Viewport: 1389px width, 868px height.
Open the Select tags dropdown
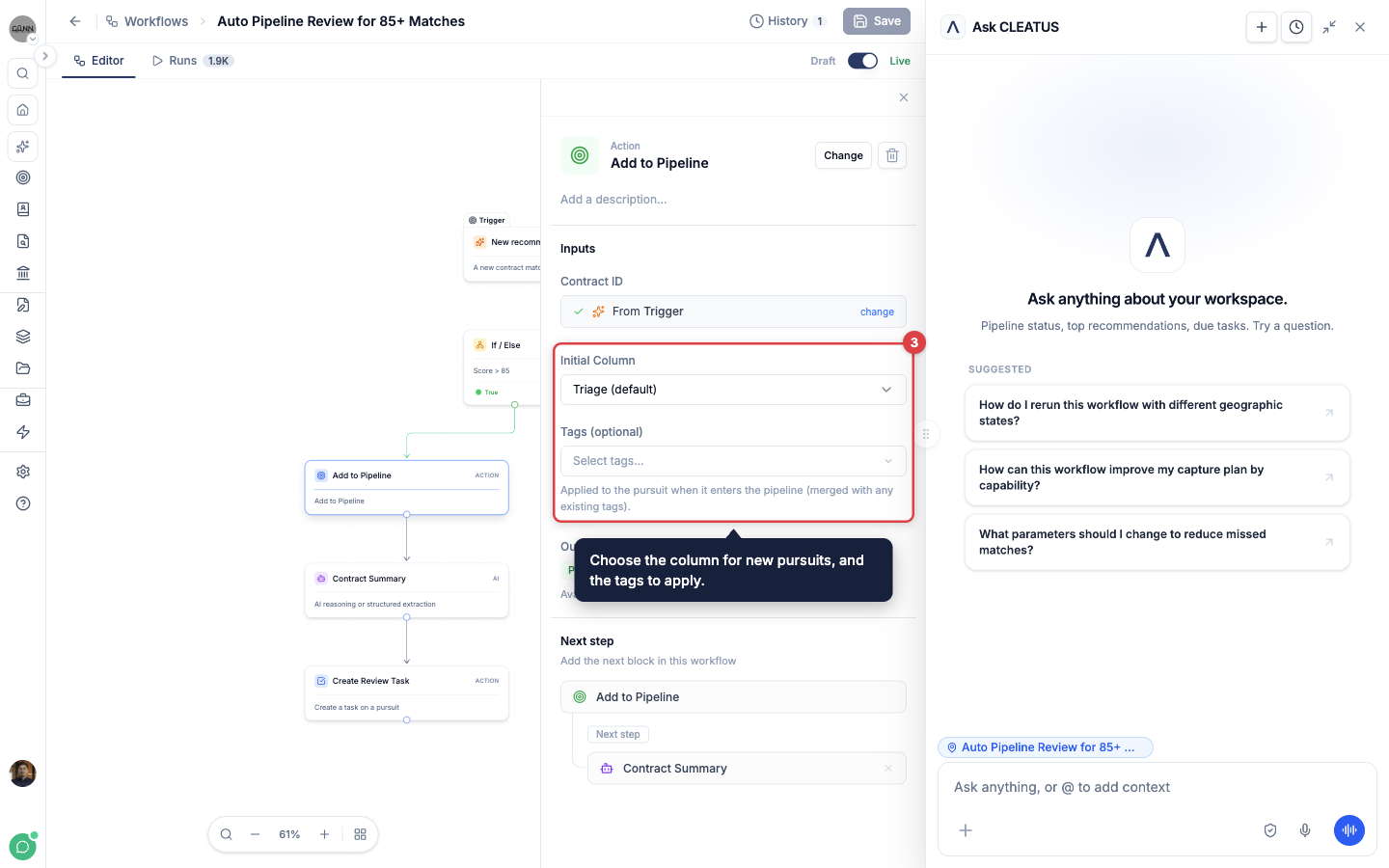tap(733, 461)
